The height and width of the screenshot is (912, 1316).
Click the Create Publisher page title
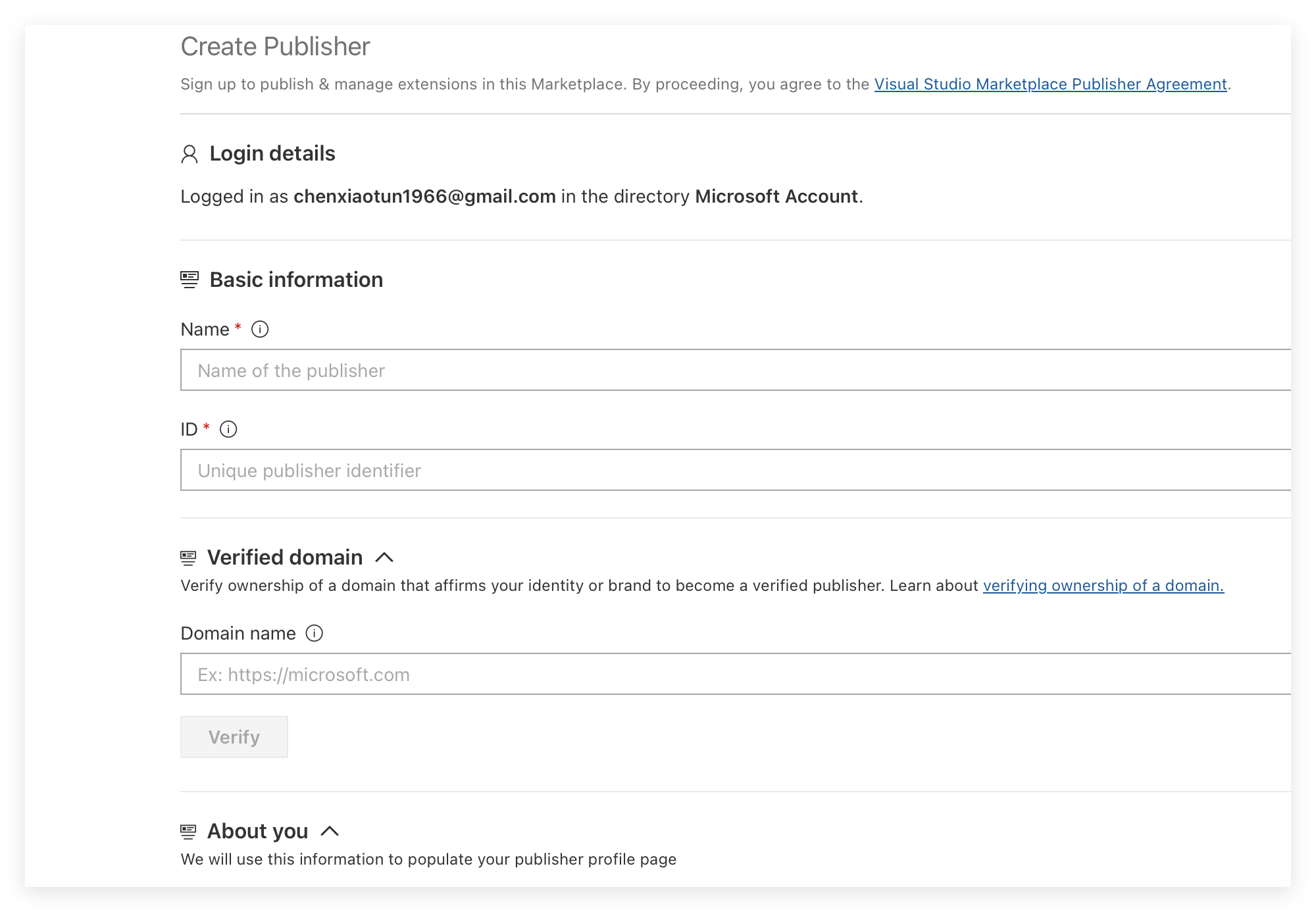[276, 47]
